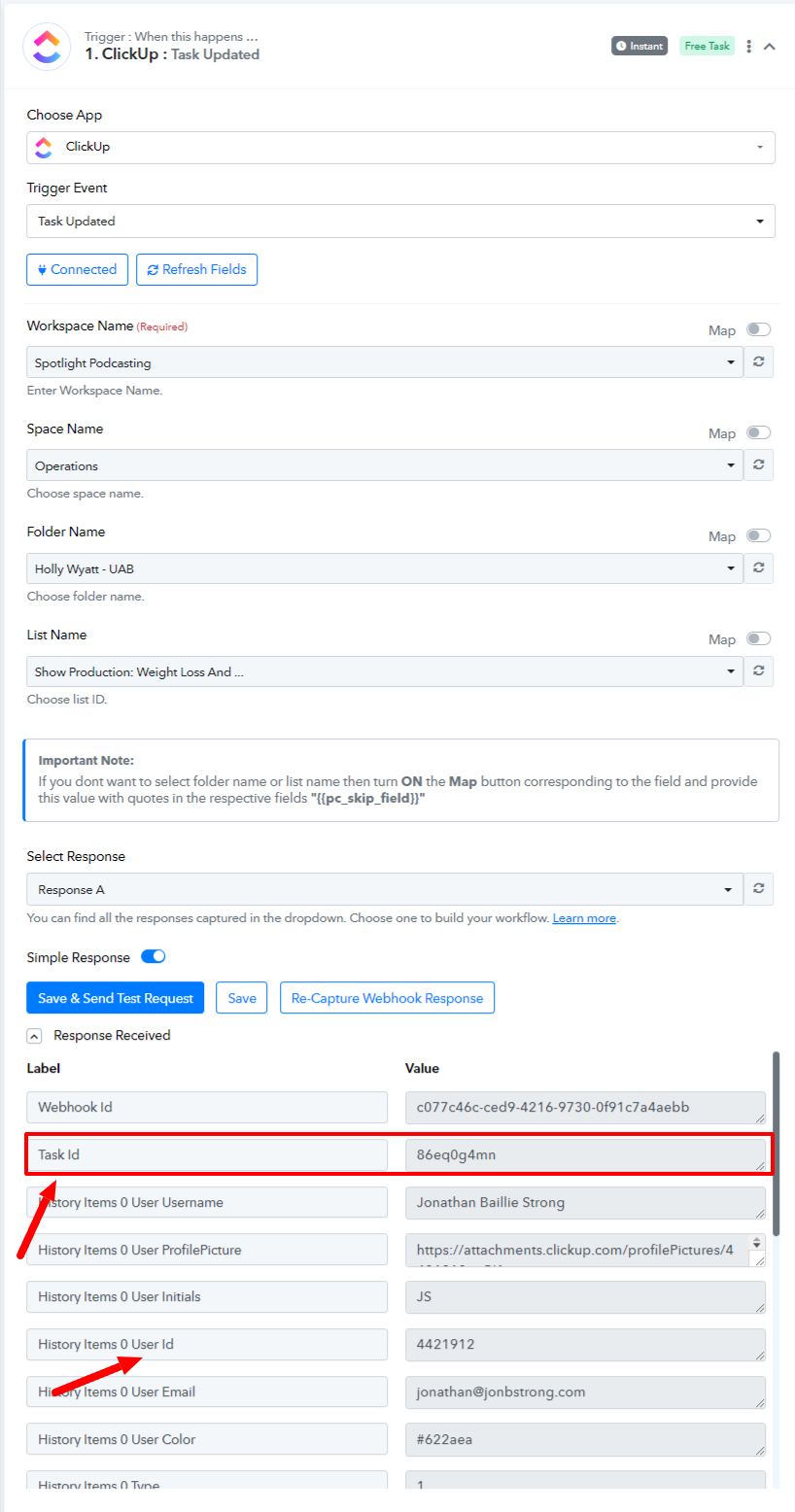Click Re-Capture Webhook Response button
The image size is (795, 1512).
tap(387, 998)
